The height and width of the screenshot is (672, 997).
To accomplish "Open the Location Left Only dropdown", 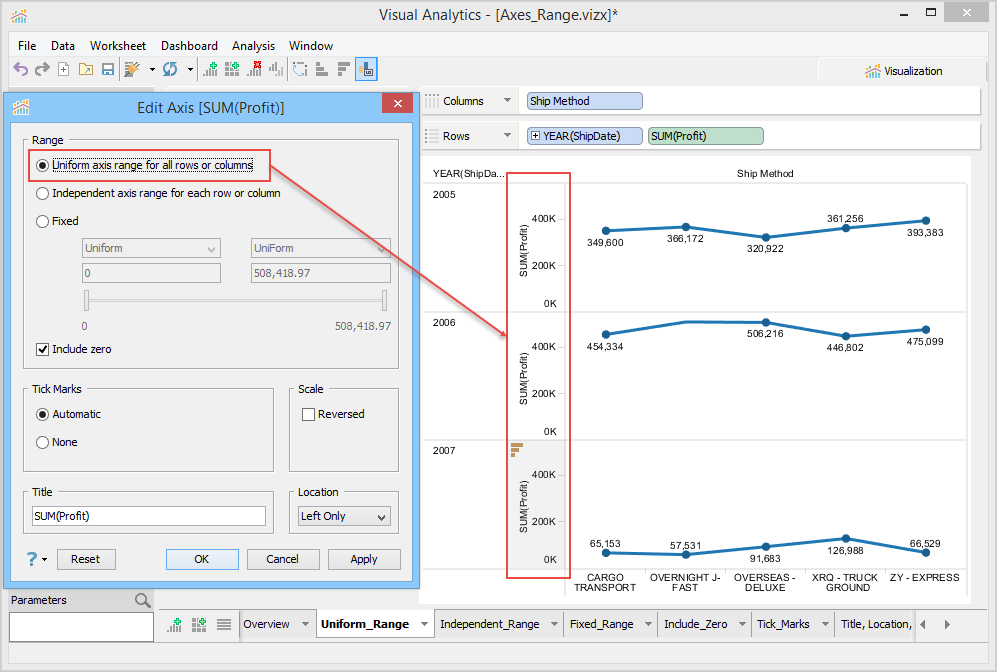I will coord(345,516).
